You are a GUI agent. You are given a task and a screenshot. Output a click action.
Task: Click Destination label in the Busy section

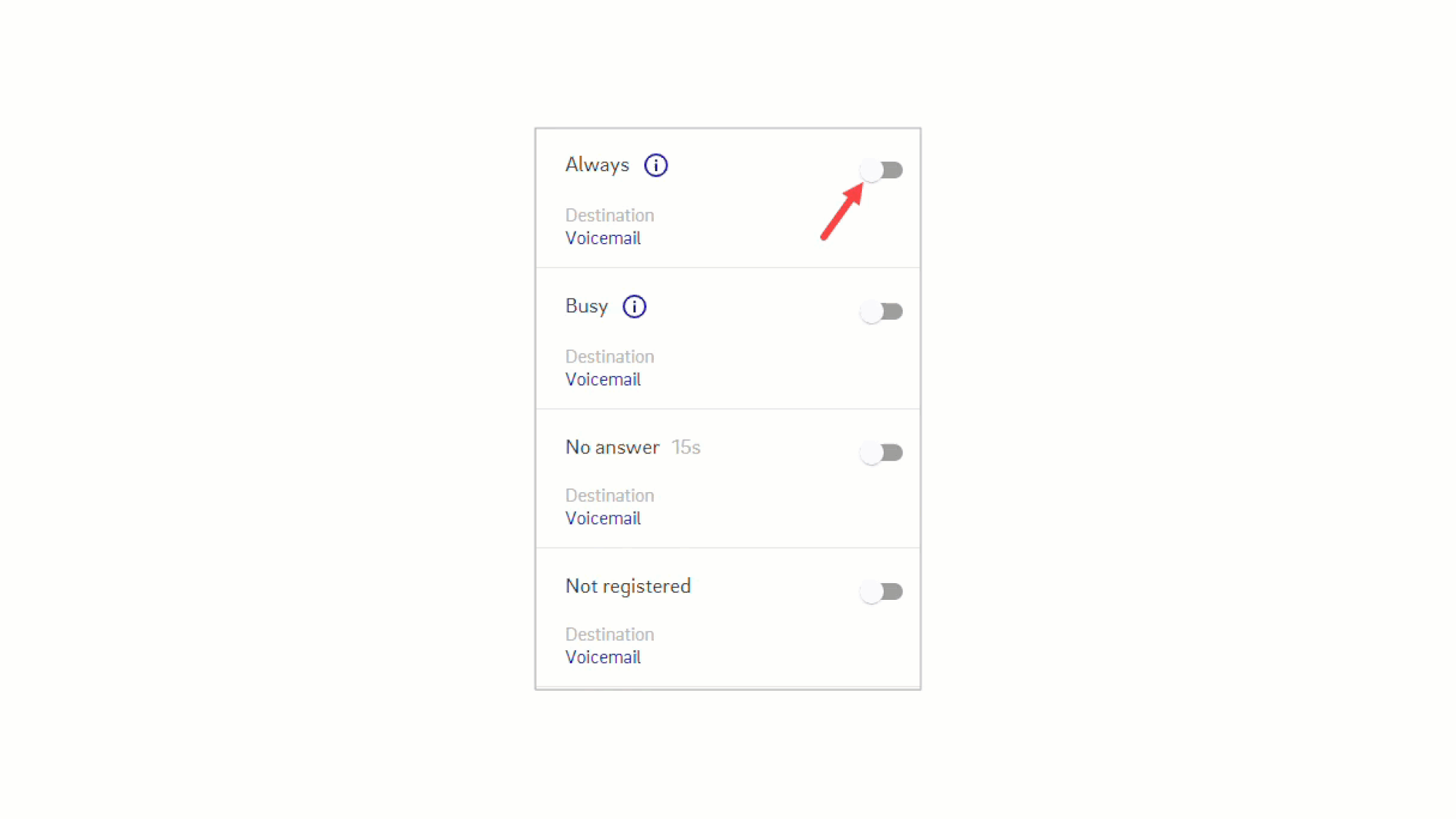(609, 357)
